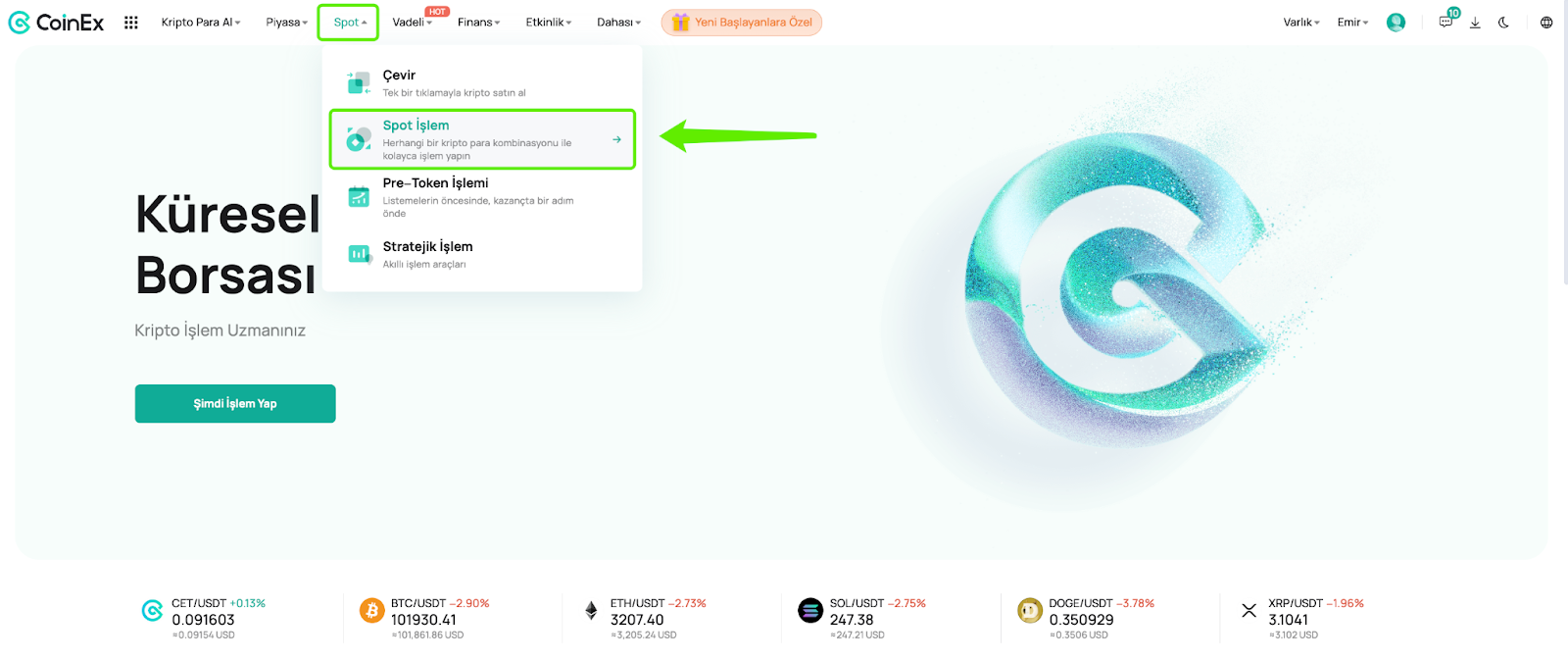Click the CET coin icon
The image size is (1568, 660).
pos(153,611)
